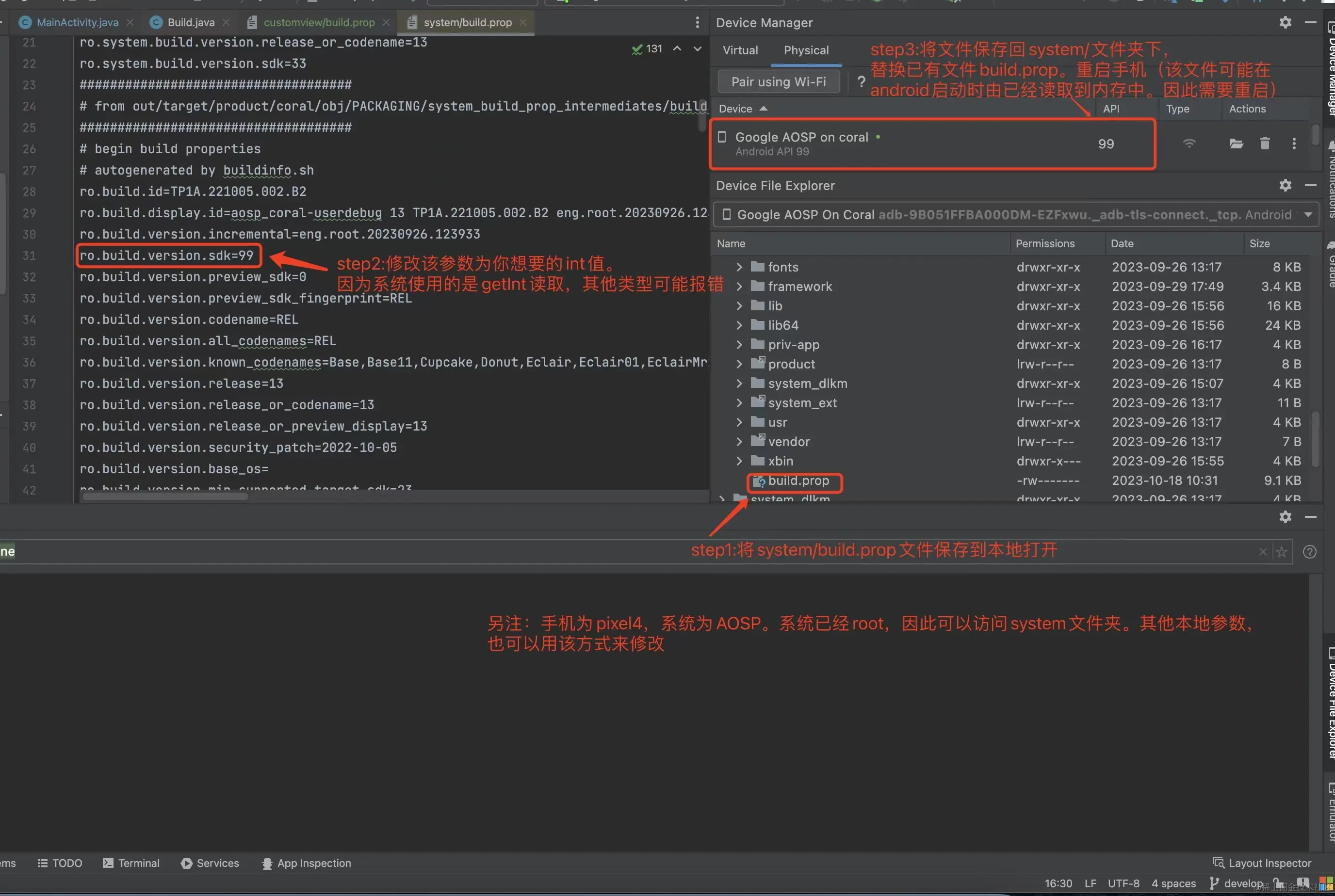This screenshot has width=1335, height=896.
Task: Switch to MainActivity.java tab
Action: 77,22
